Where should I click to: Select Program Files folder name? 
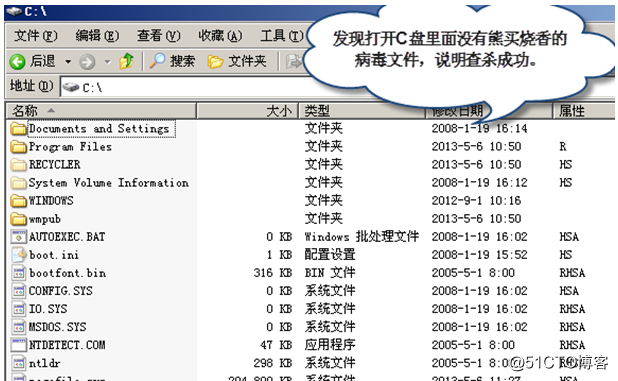(x=70, y=147)
